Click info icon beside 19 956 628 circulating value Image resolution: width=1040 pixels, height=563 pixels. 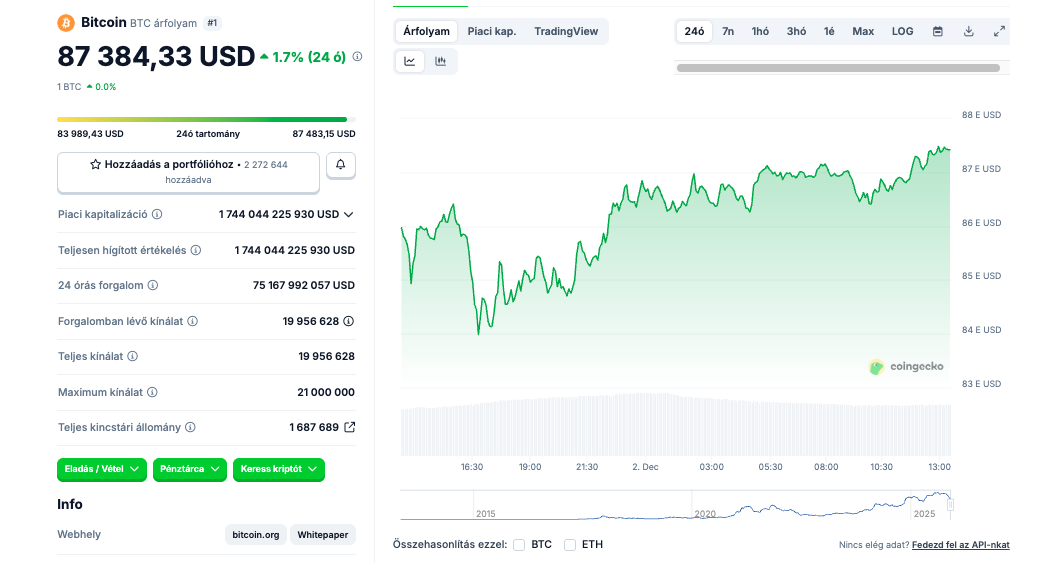[x=349, y=321]
